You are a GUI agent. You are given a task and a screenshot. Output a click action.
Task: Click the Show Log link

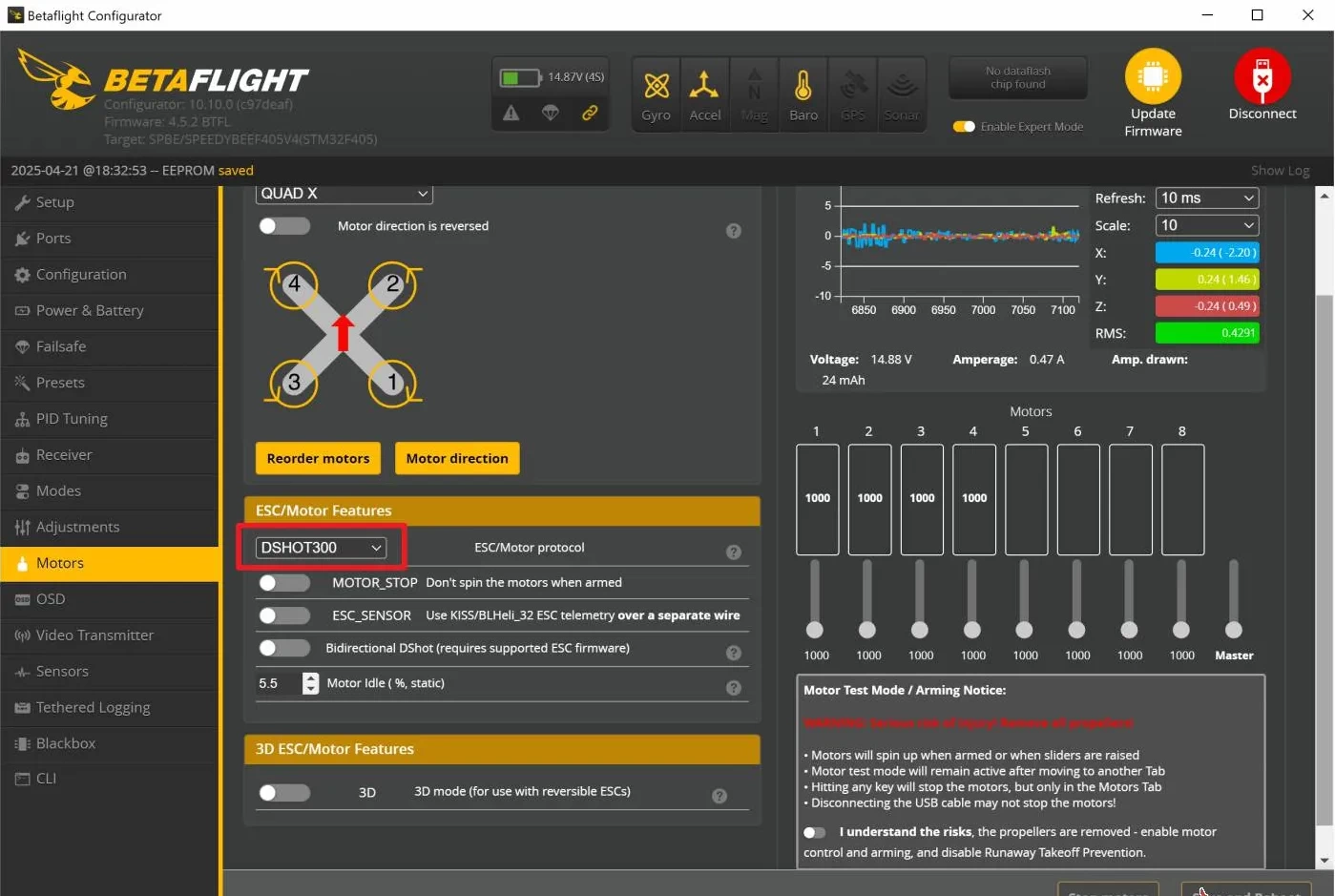pos(1280,171)
